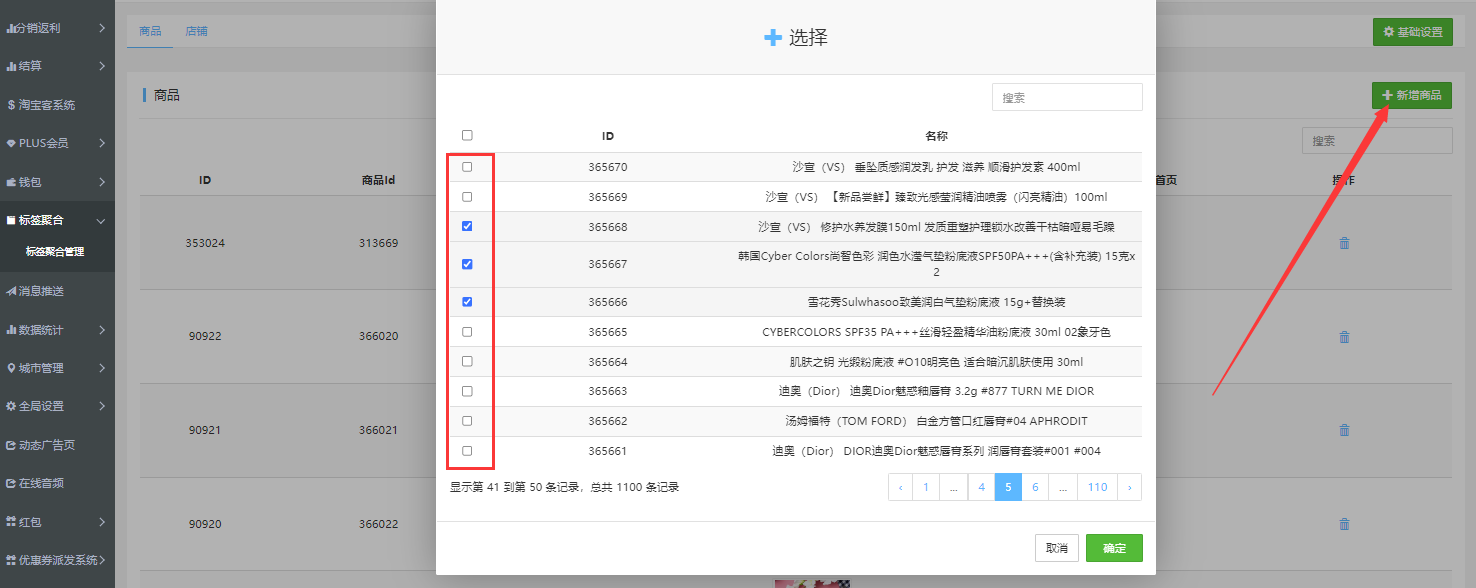Open 标签聚合管理 submenu item
This screenshot has height=588, width=1476.
click(55, 252)
